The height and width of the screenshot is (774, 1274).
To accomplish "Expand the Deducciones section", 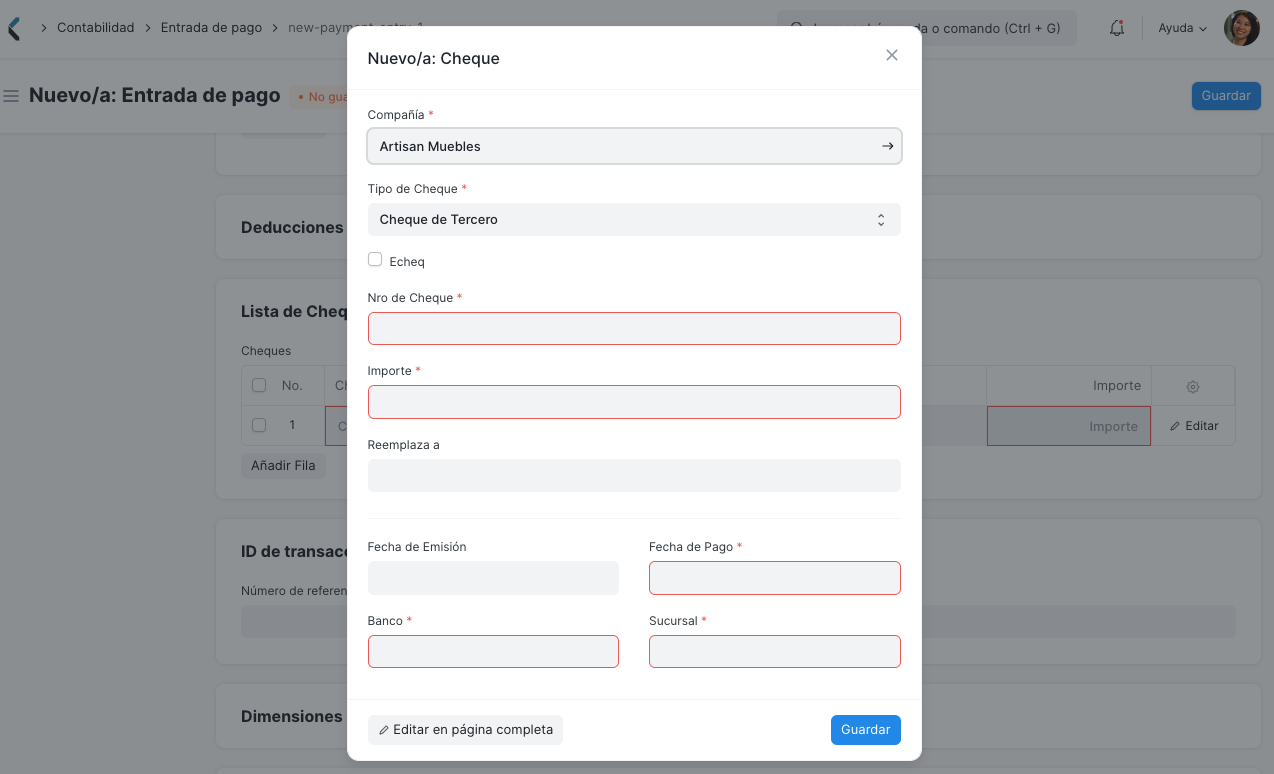I will pyautogui.click(x=292, y=227).
